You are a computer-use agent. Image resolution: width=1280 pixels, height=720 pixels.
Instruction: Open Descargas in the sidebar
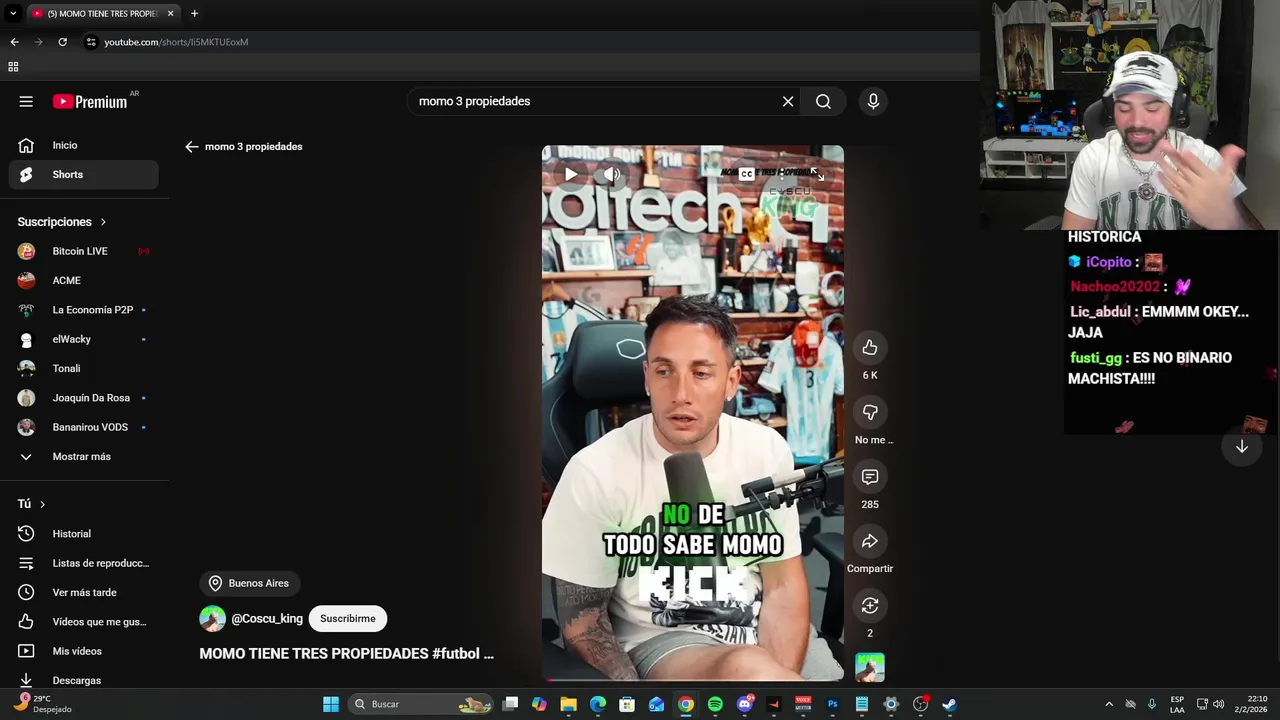tap(84, 680)
